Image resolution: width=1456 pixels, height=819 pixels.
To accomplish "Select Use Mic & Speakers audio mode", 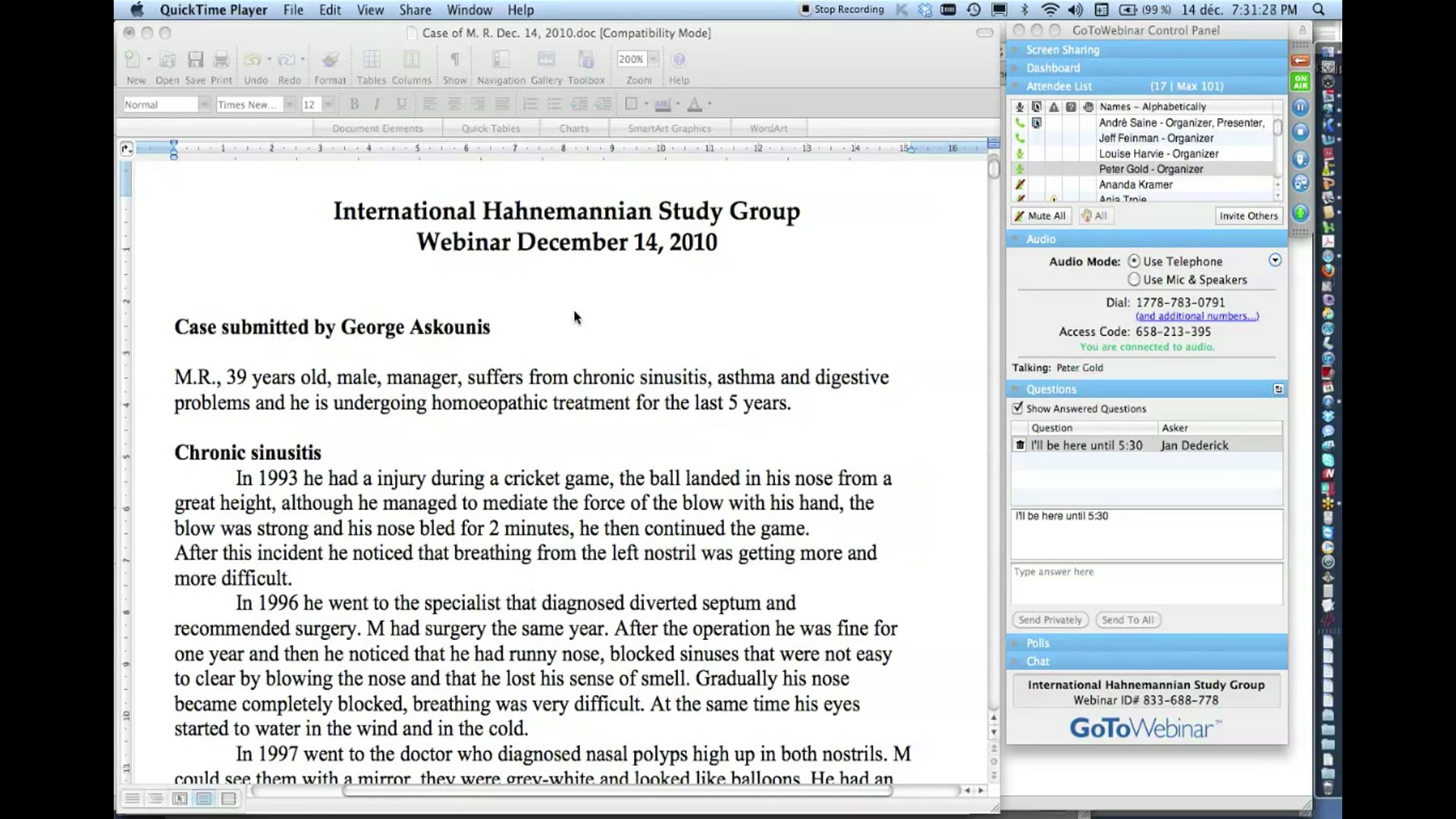I will [1133, 280].
